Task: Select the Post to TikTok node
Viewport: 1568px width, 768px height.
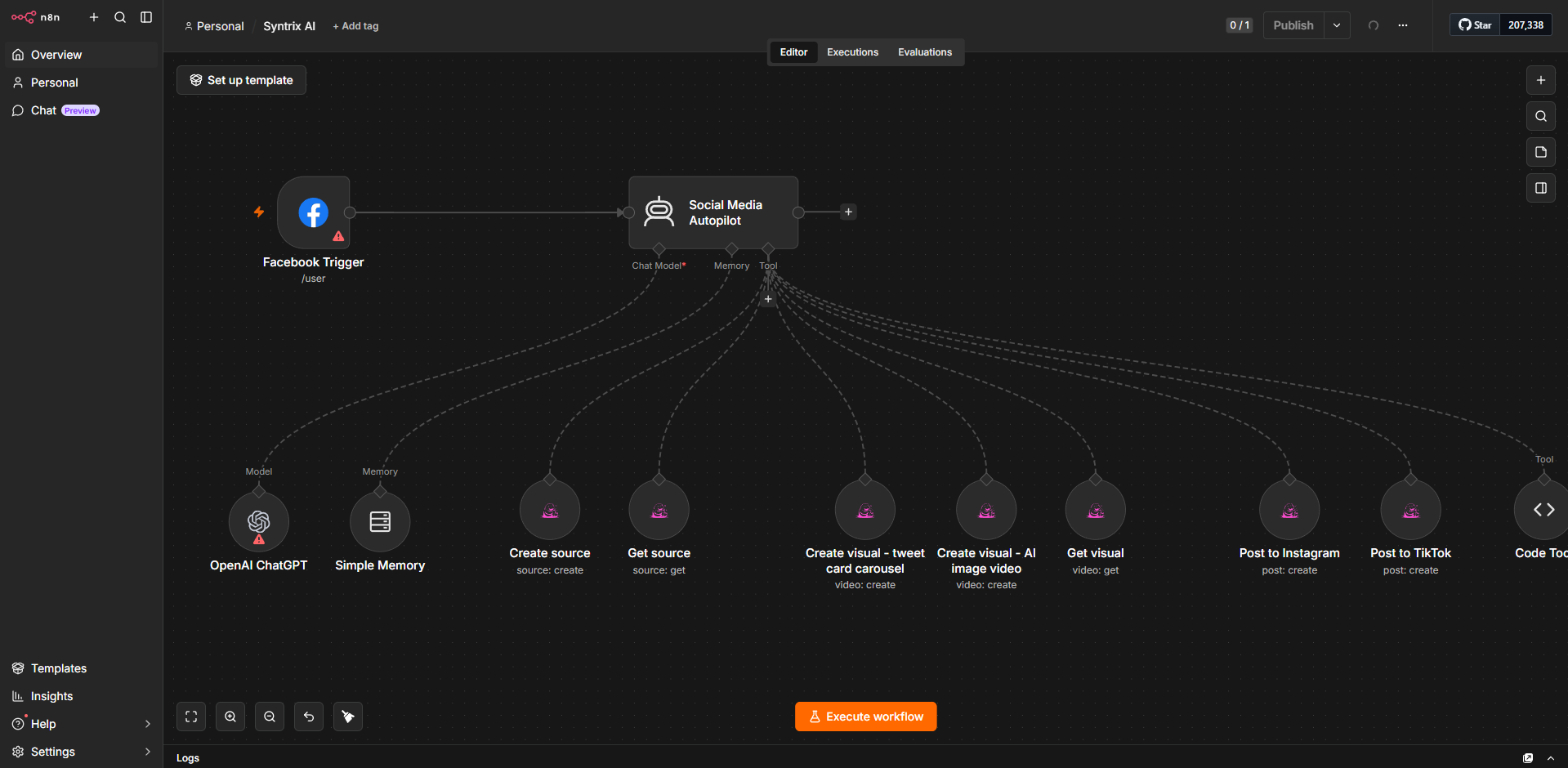Action: click(x=1411, y=510)
